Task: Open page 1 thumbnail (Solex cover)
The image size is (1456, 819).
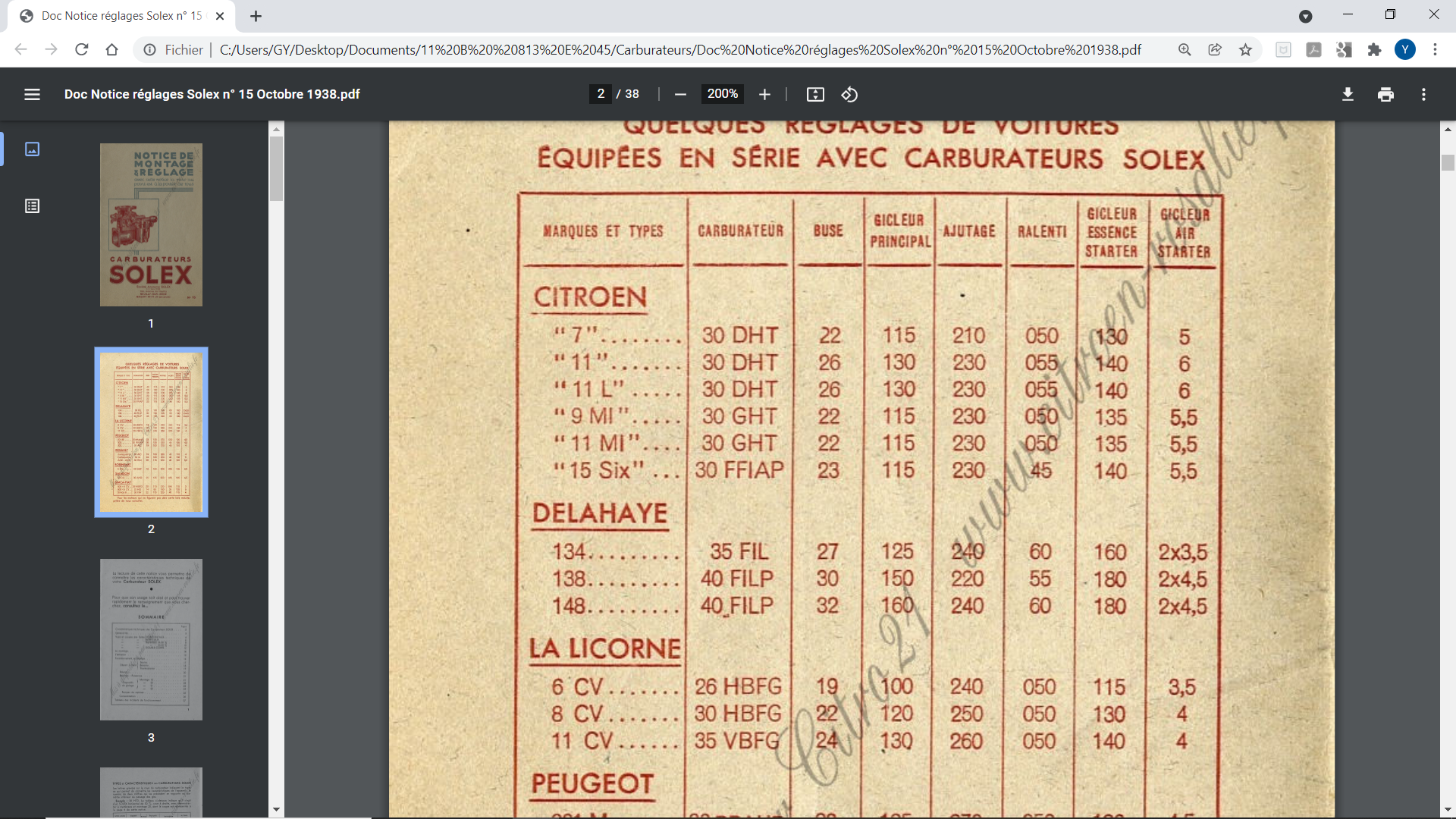Action: [x=151, y=224]
